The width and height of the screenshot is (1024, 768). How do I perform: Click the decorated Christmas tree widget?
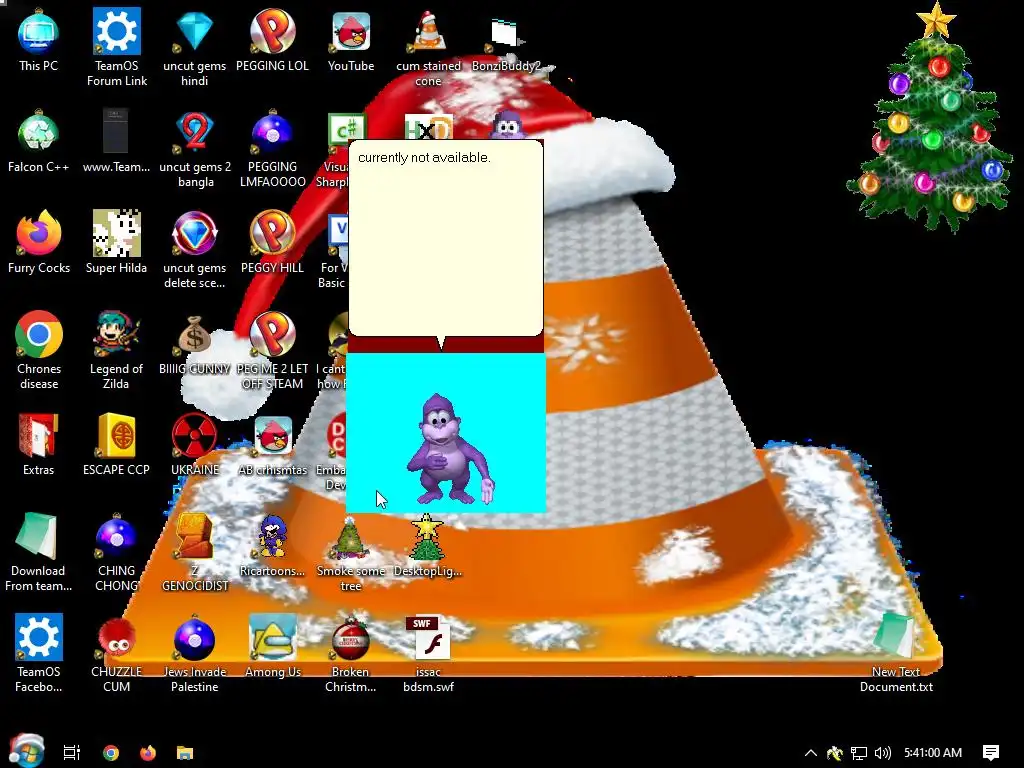931,118
